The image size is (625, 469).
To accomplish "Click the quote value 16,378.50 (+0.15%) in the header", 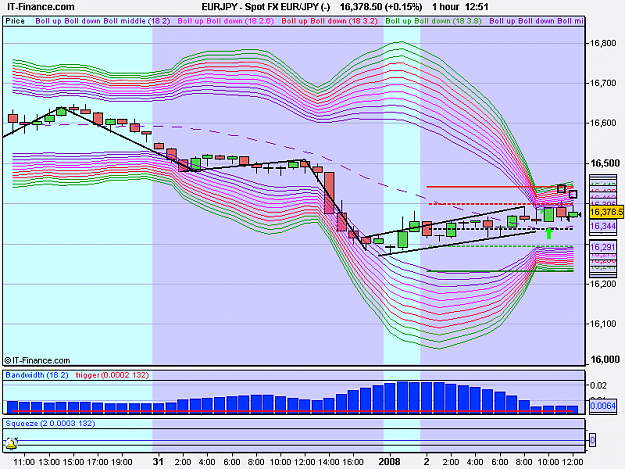I will pyautogui.click(x=381, y=7).
